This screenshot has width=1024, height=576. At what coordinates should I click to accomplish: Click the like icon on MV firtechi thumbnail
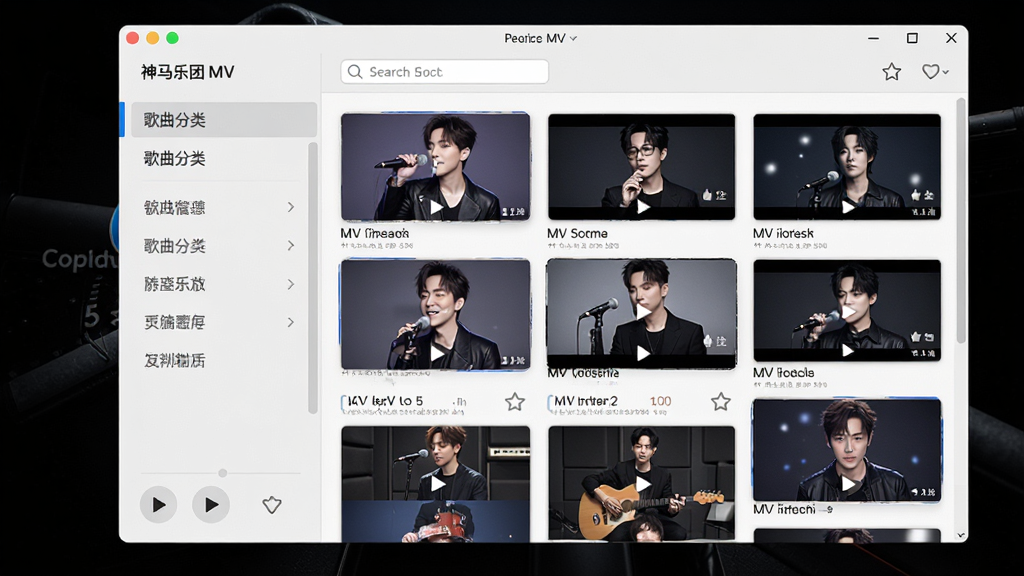pos(915,492)
